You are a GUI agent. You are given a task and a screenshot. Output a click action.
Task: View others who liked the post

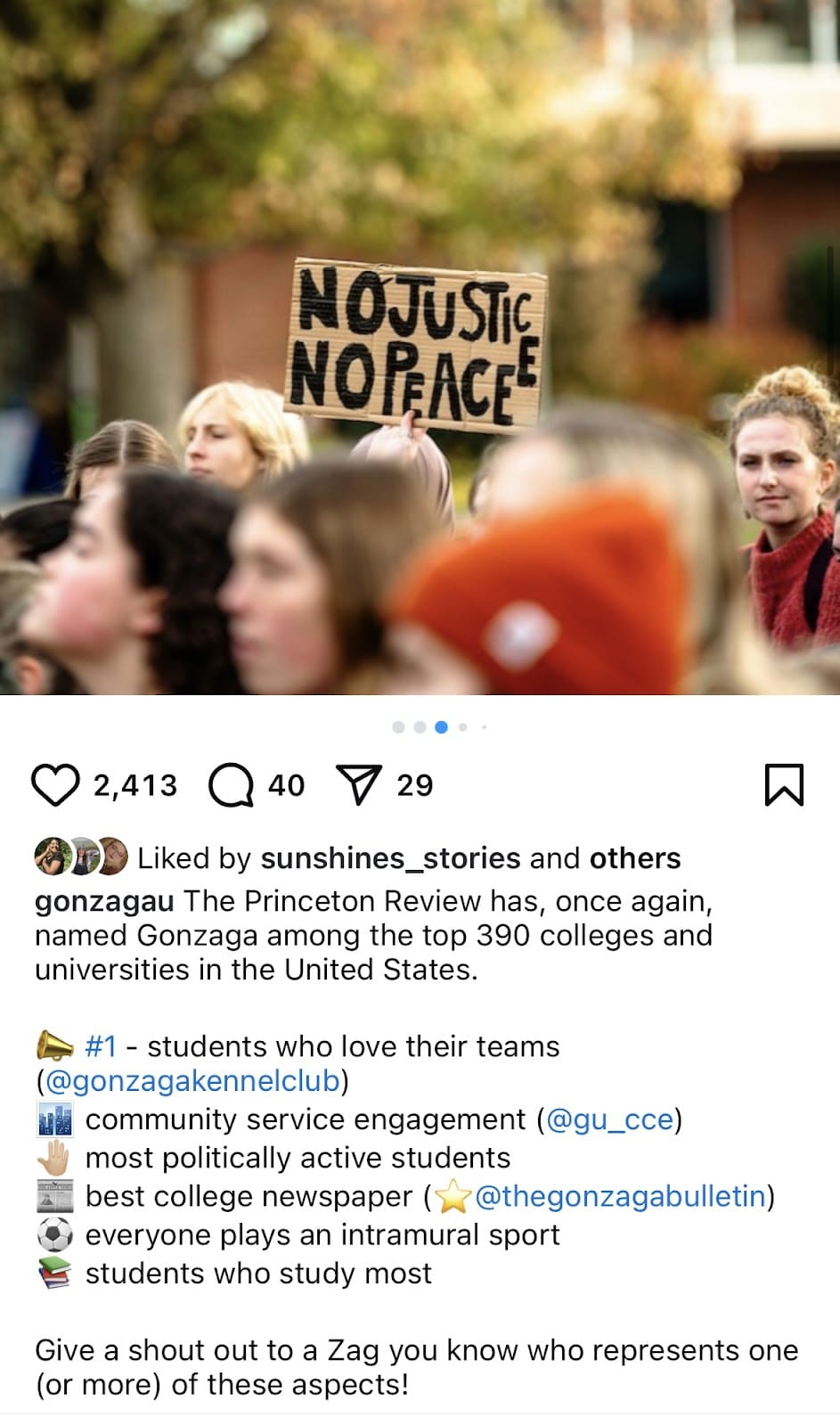pyautogui.click(x=635, y=858)
